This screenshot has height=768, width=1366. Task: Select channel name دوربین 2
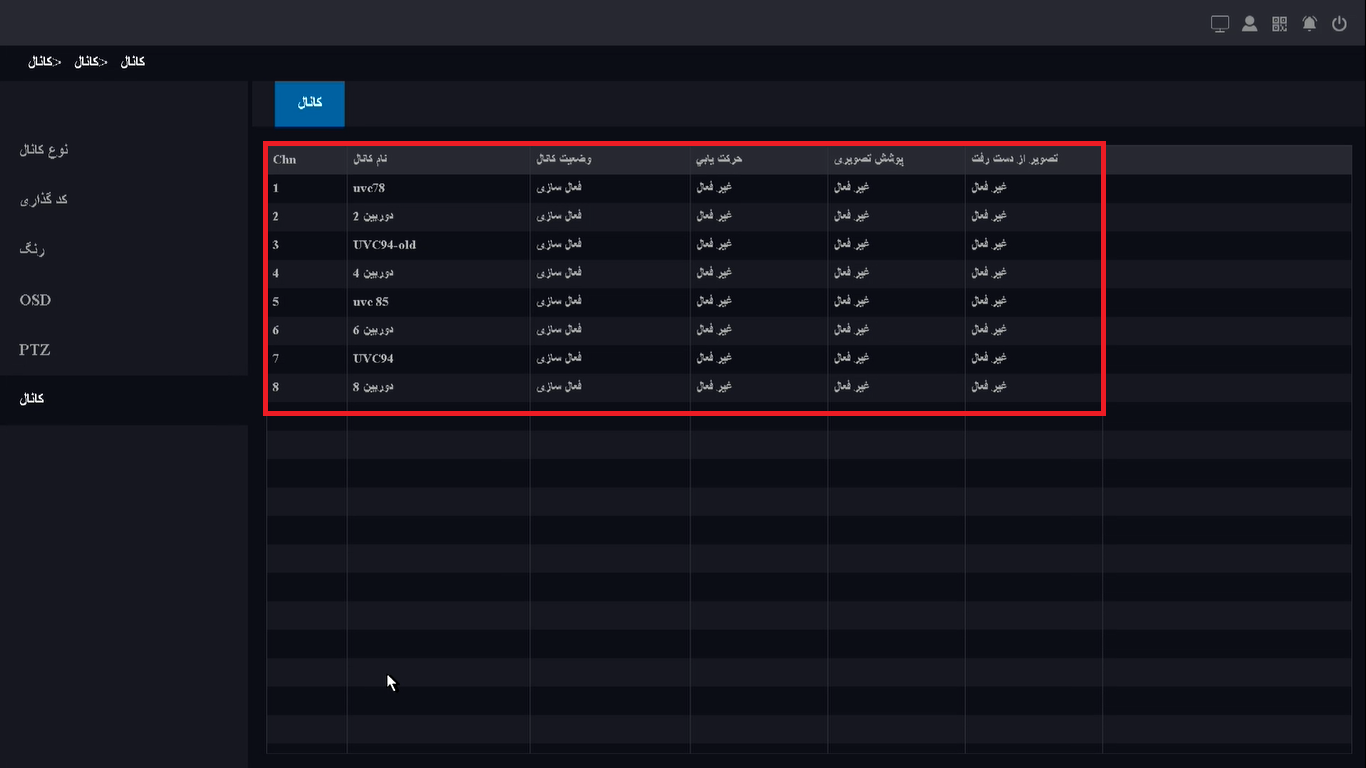click(373, 216)
